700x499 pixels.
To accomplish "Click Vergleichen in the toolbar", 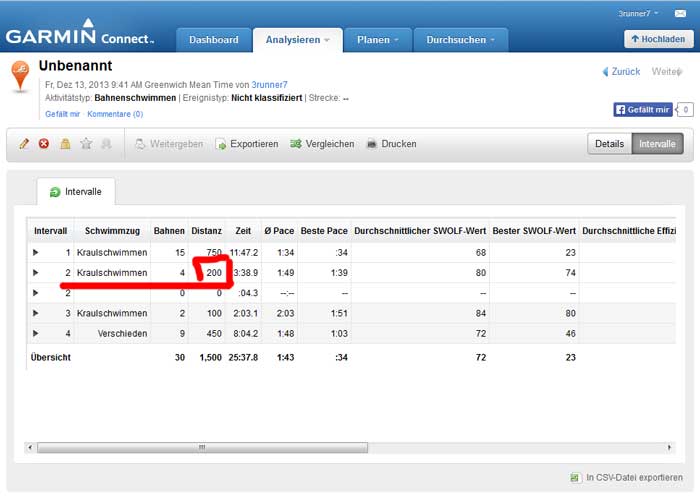I will pos(322,144).
